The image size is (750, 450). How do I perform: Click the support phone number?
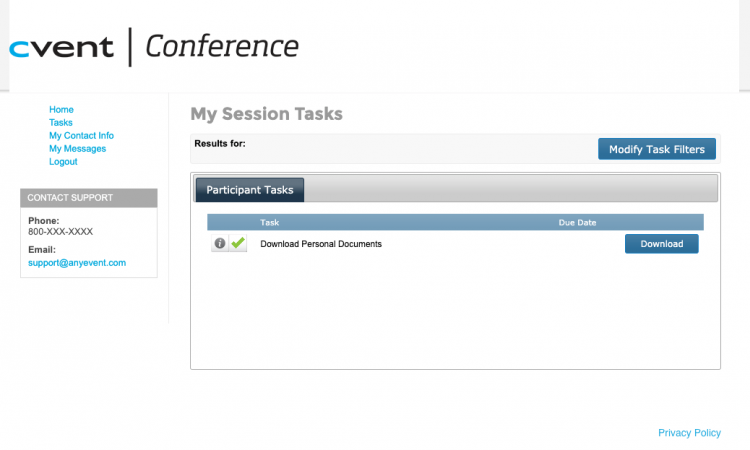(x=60, y=232)
